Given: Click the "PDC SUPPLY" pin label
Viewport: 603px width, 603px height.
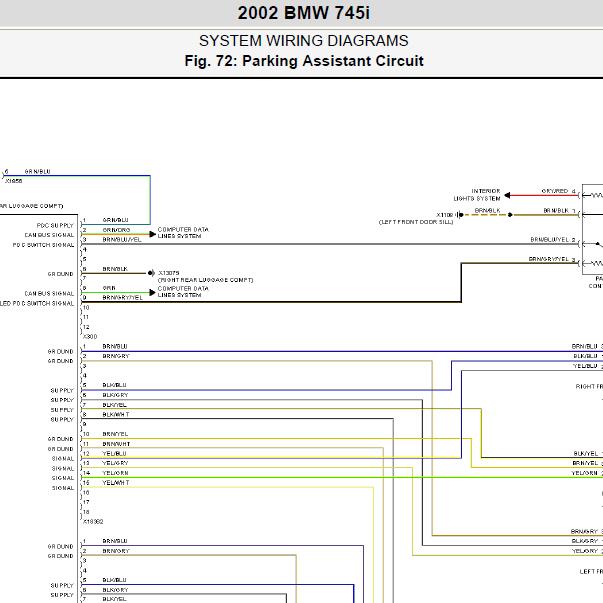Looking at the screenshot, I should tap(55, 225).
